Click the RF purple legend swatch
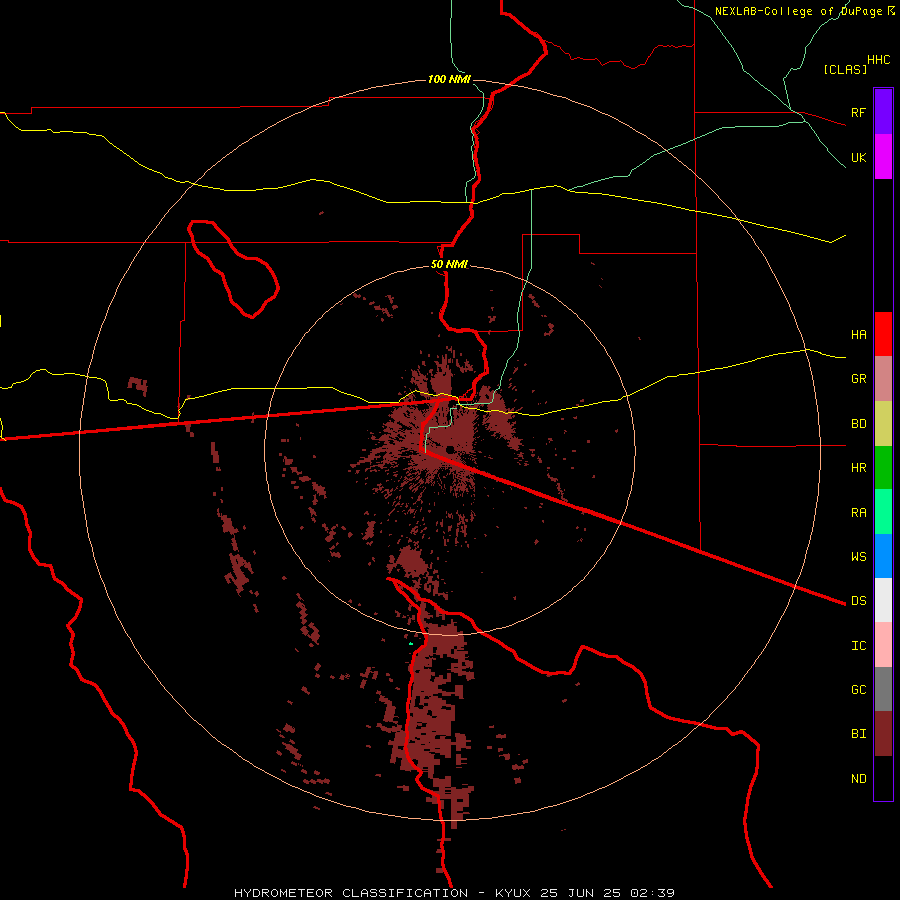This screenshot has width=900, height=900. point(883,112)
